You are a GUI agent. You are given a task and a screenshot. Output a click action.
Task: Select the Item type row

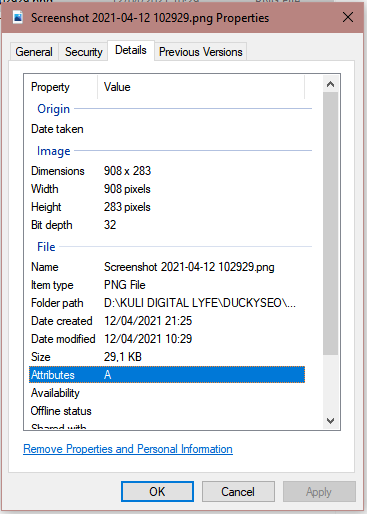pos(167,285)
